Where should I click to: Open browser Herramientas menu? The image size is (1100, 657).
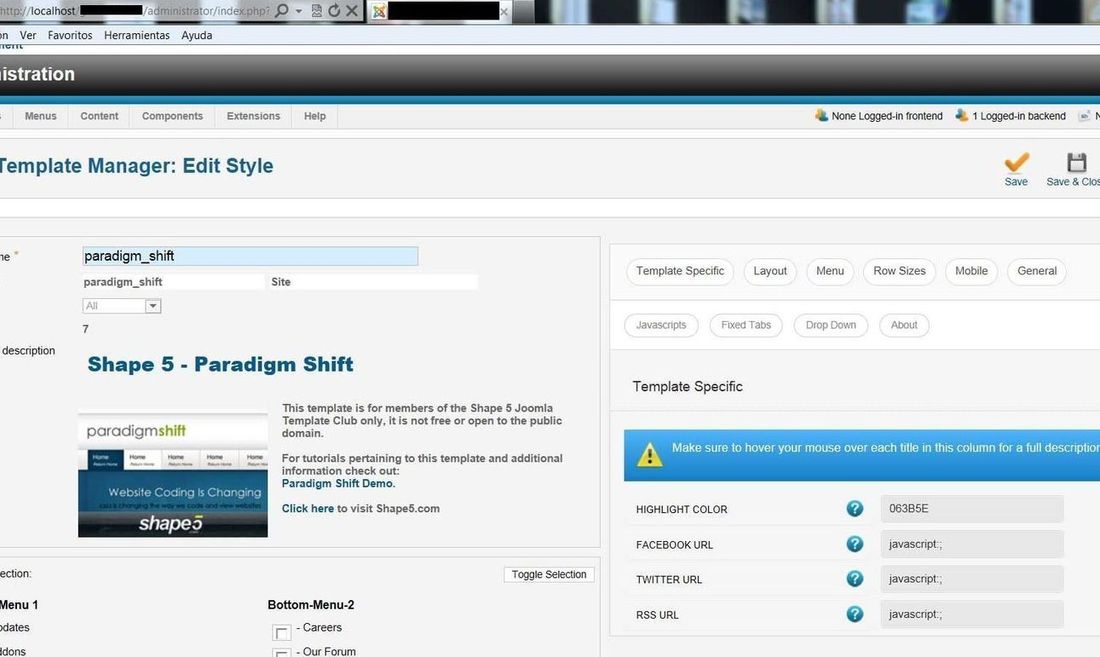tap(137, 35)
